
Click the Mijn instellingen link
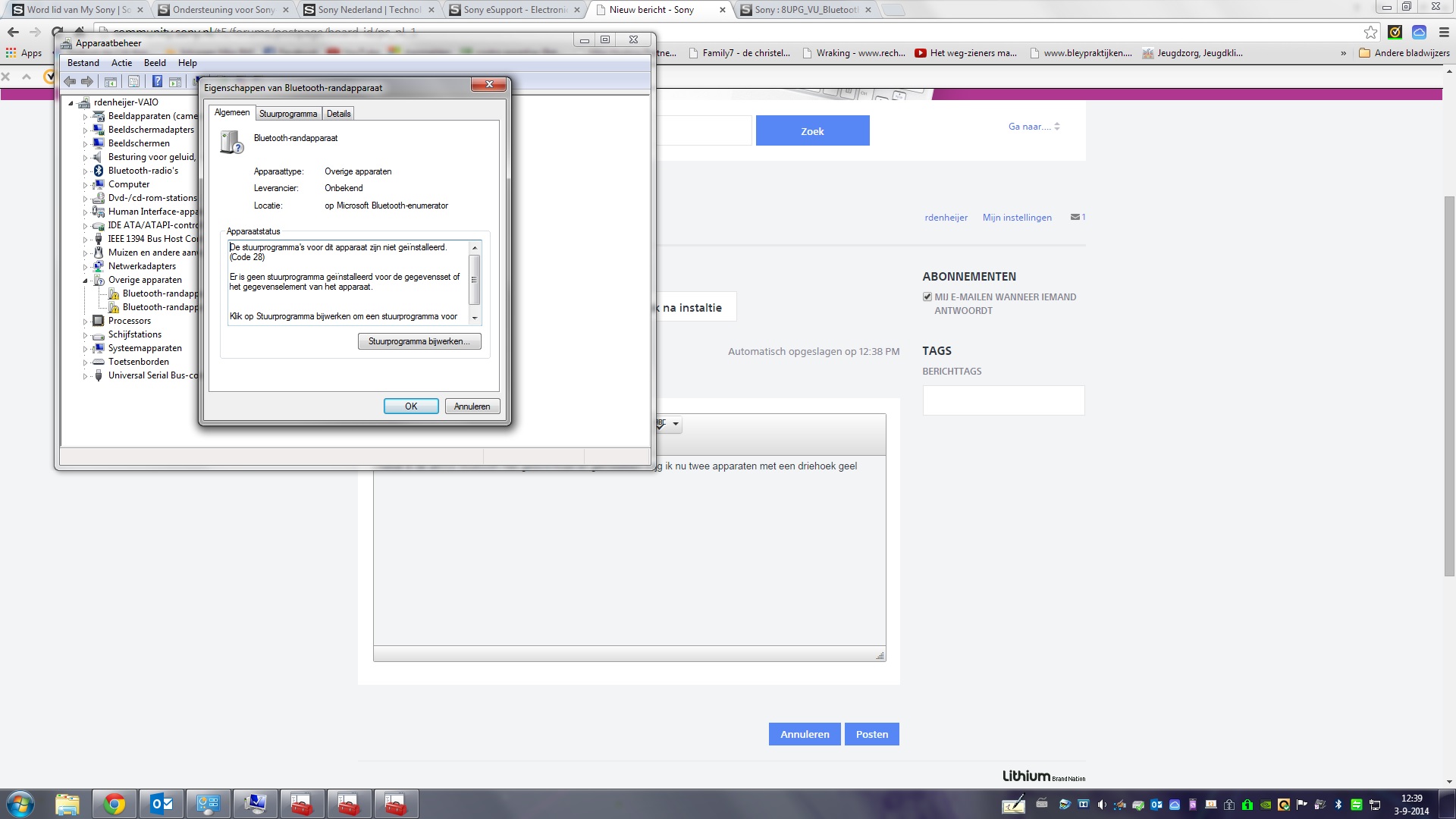coord(1016,218)
